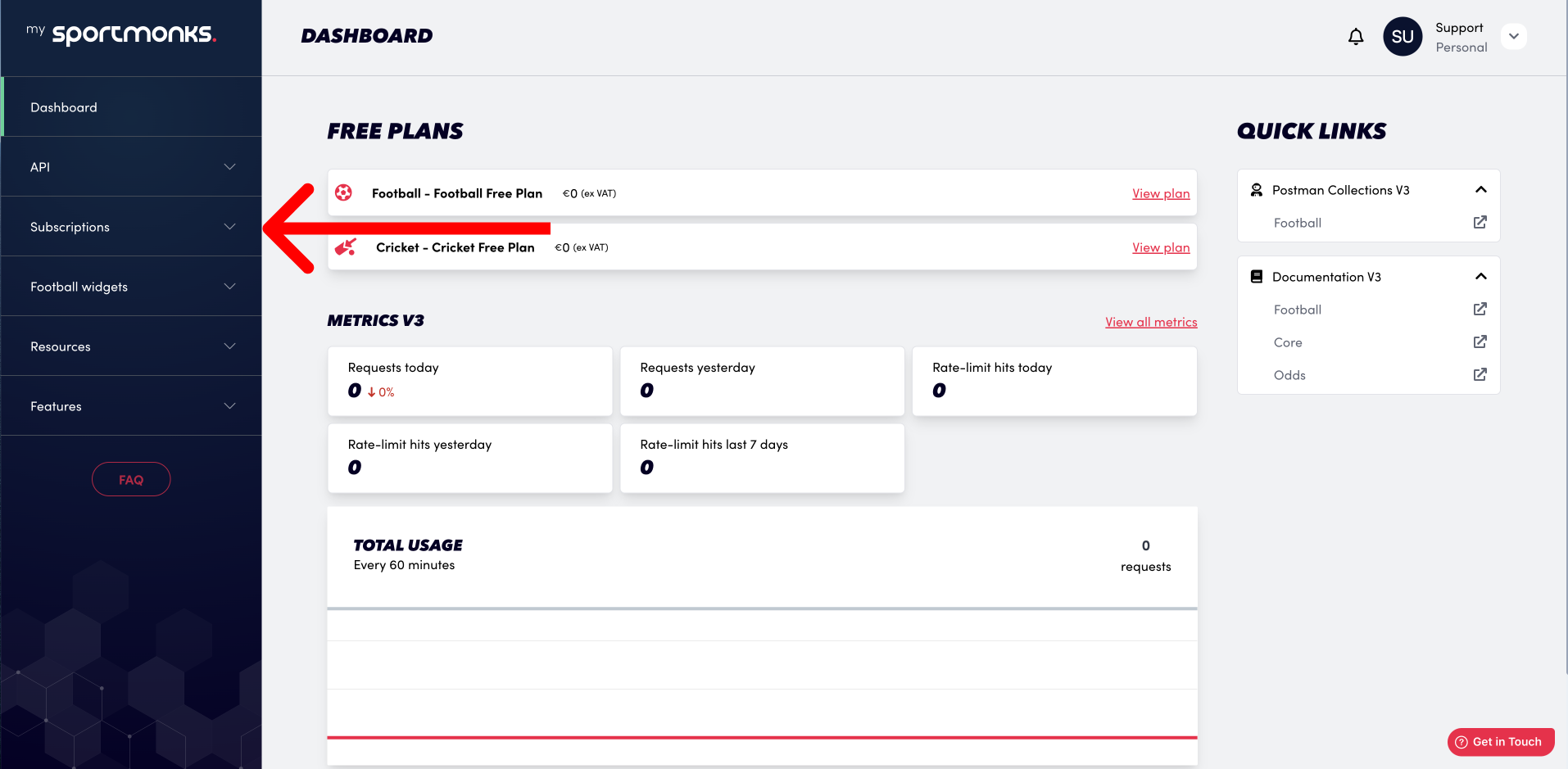Click the Cricket - Cricket Free Plan title

pos(455,247)
